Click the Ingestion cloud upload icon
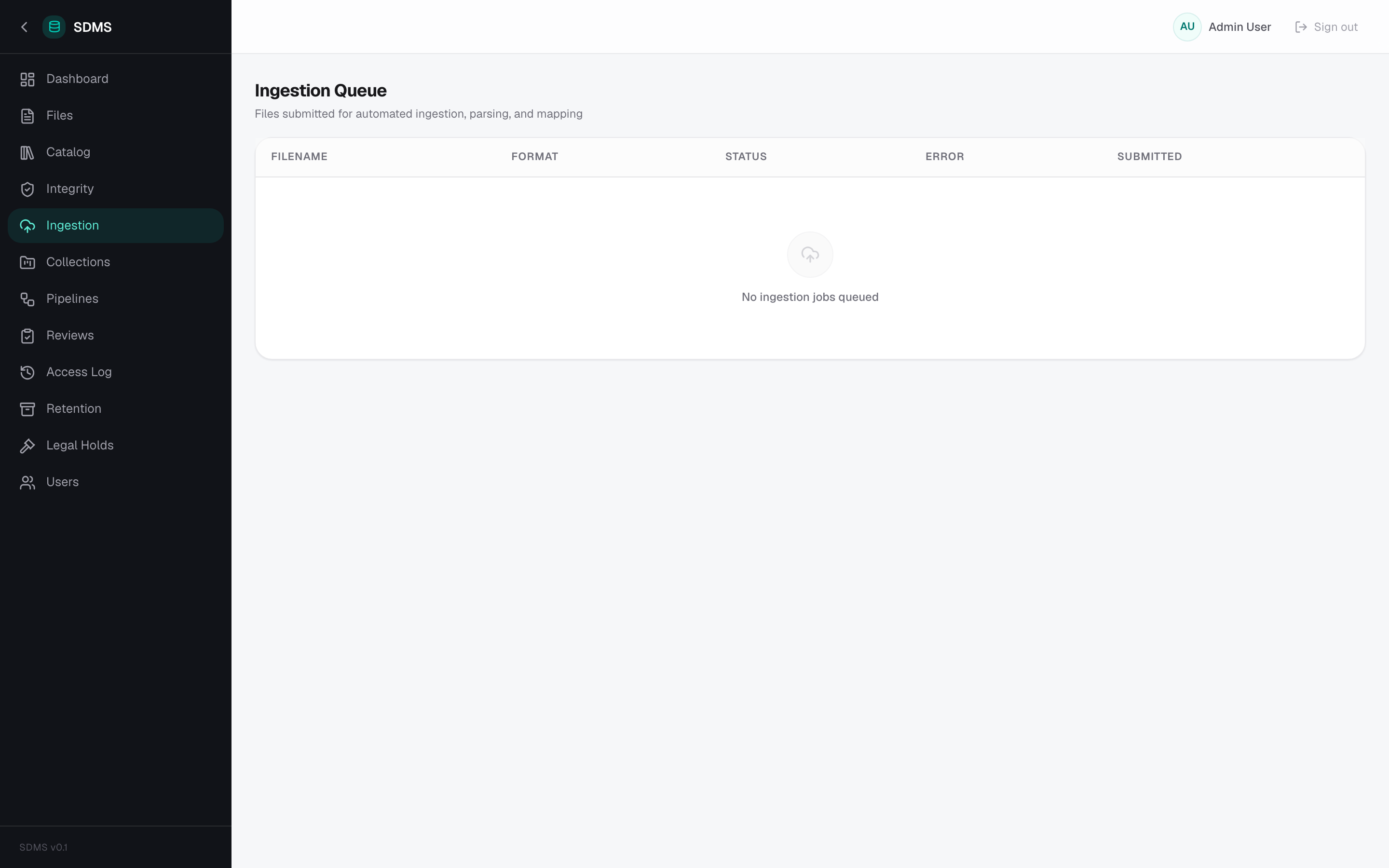 27,226
